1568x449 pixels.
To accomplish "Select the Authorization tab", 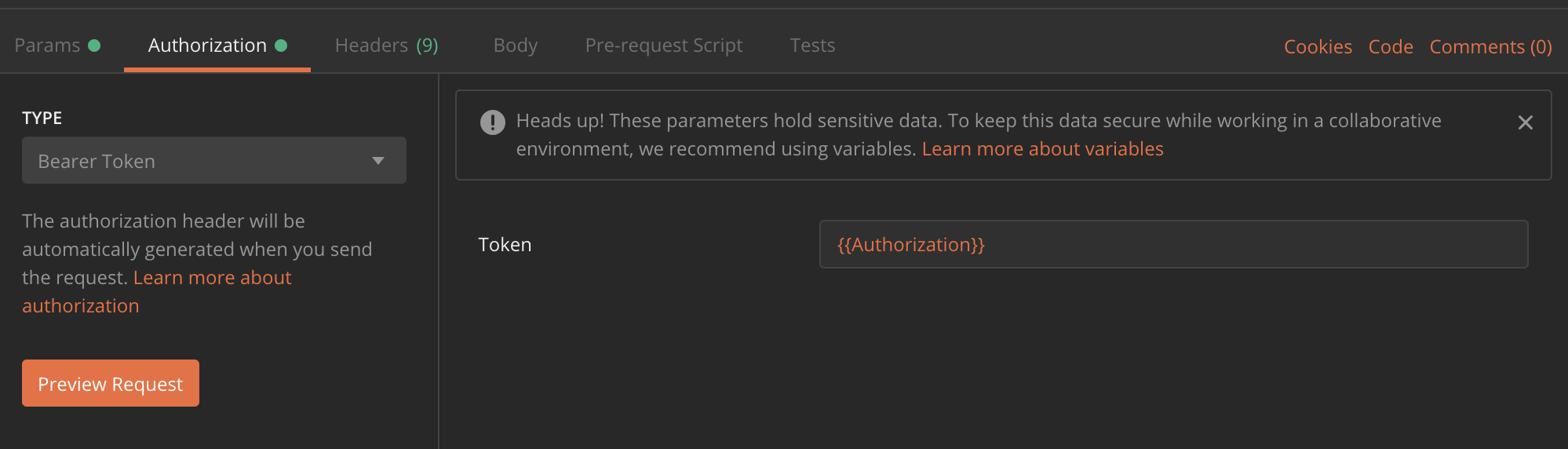I will 207,46.
